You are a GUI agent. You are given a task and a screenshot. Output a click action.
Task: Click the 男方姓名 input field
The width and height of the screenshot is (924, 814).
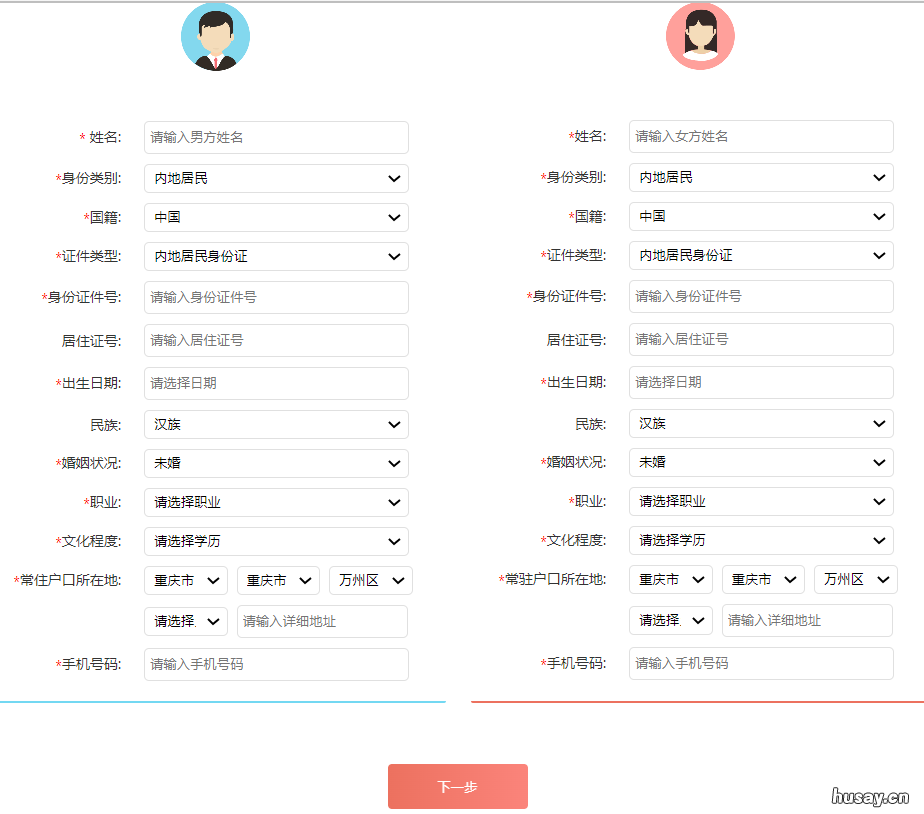point(276,137)
